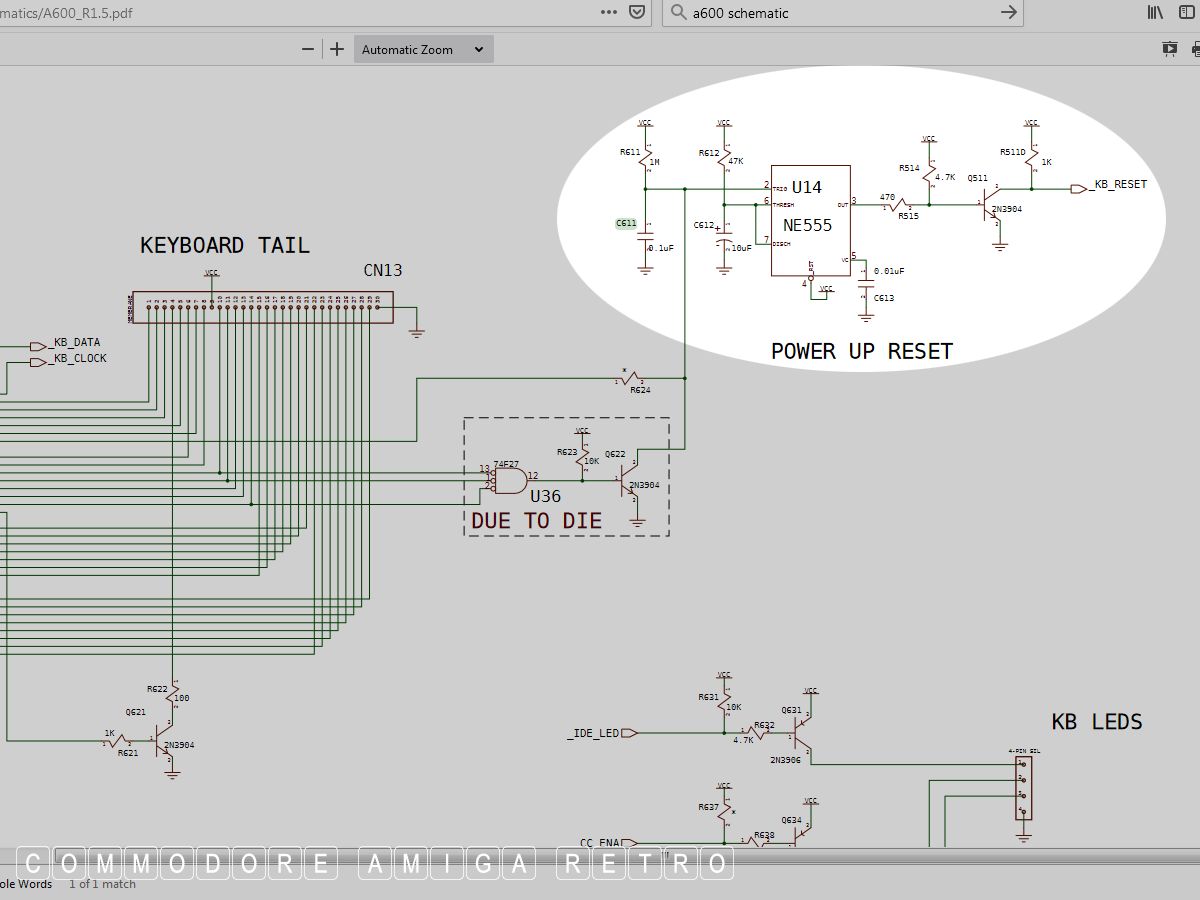1200x900 pixels.
Task: Click the _KB_RESET signal label
Action: (x=1118, y=185)
